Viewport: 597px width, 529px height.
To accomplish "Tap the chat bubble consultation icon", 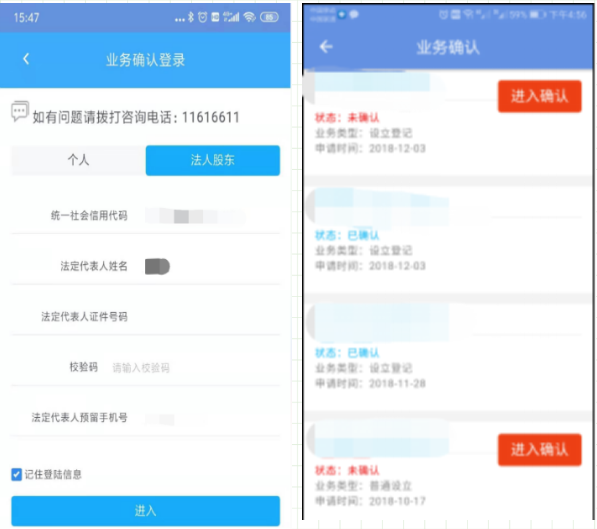I will click(20, 112).
